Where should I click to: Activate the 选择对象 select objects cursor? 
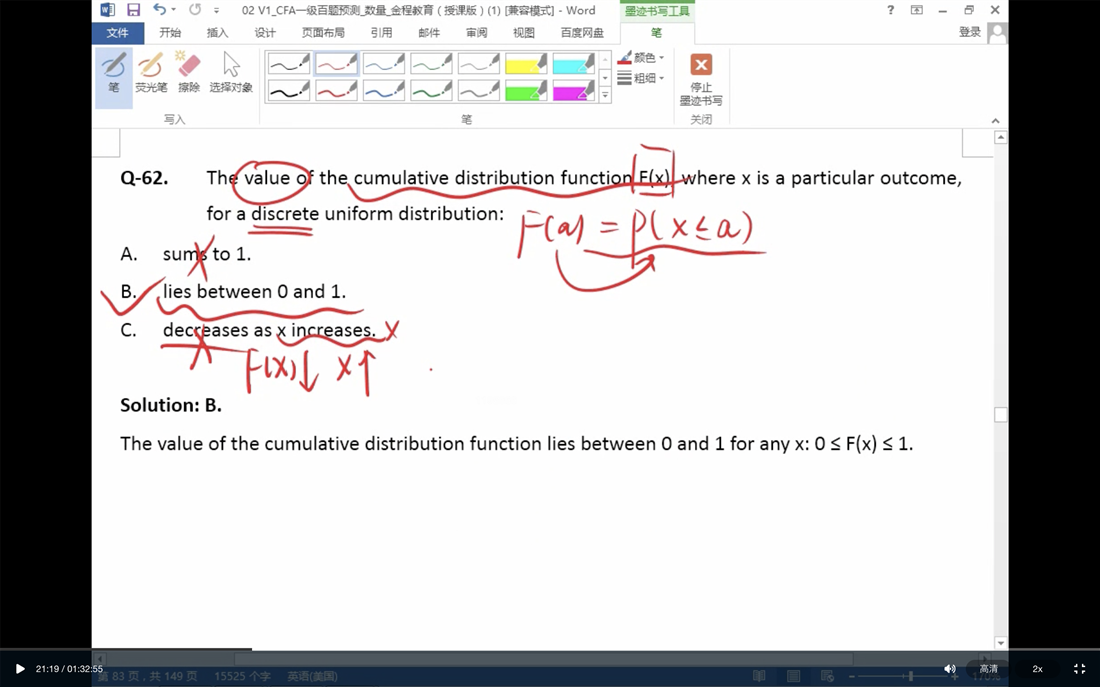point(231,73)
